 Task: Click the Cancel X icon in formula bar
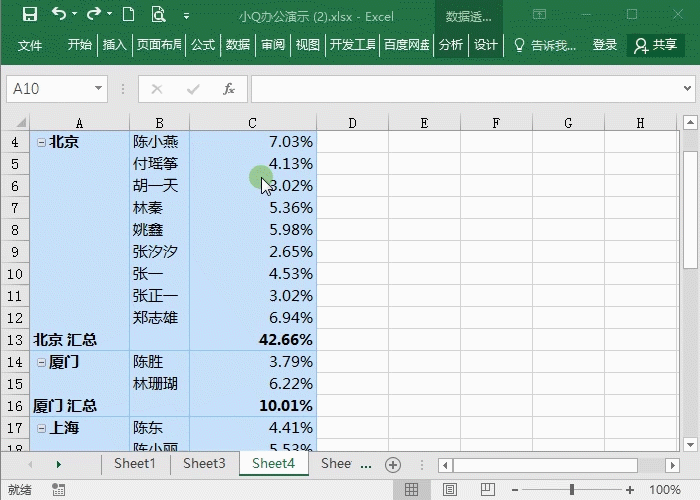[x=157, y=89]
